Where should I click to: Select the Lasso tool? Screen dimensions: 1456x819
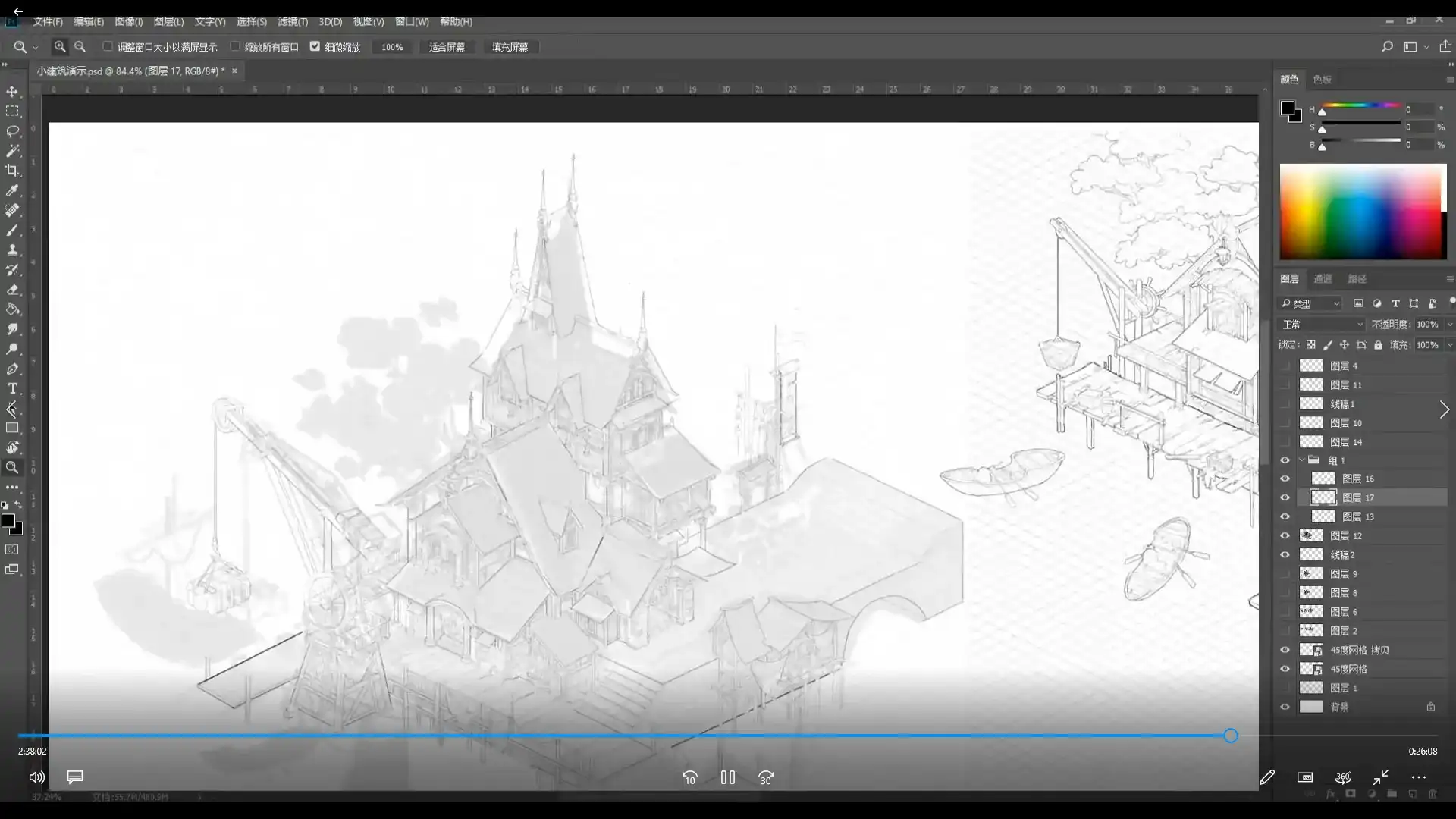(12, 131)
